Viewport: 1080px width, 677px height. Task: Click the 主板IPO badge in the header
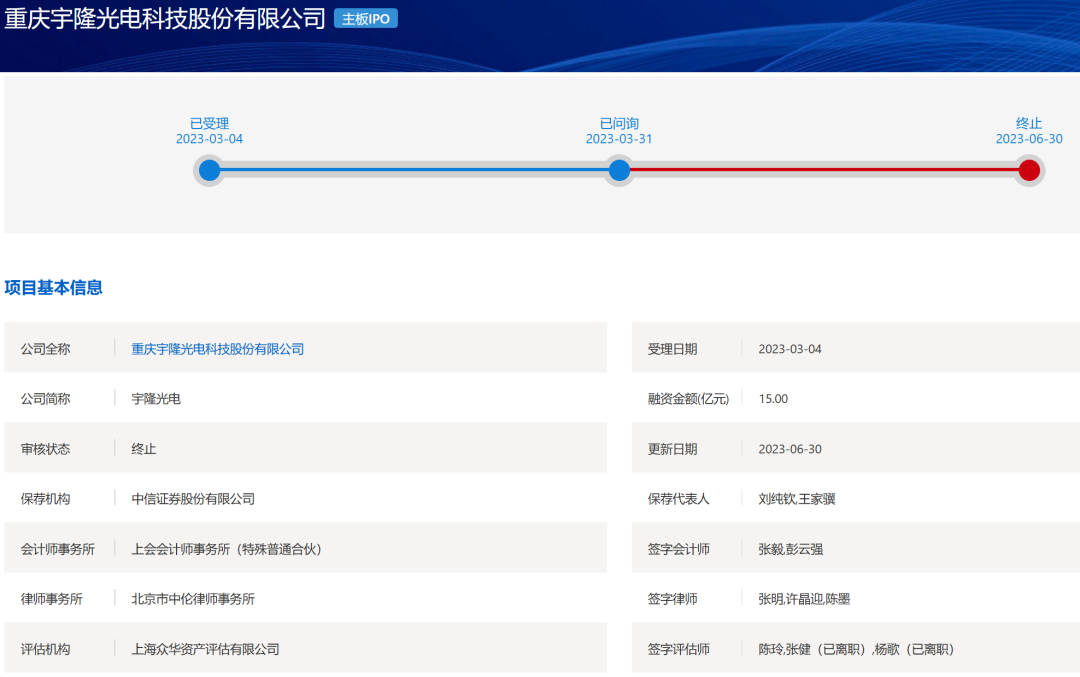pyautogui.click(x=365, y=19)
